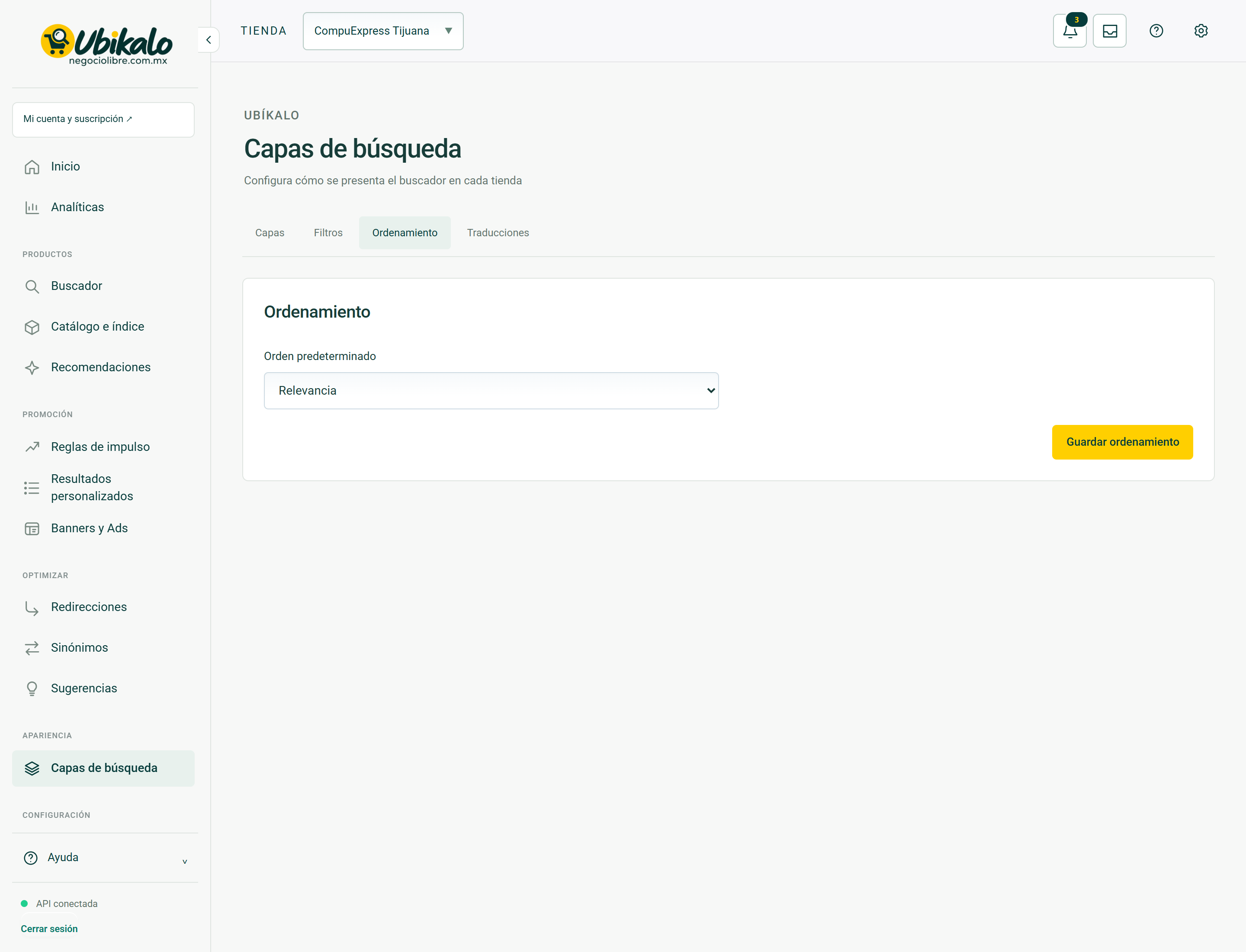The width and height of the screenshot is (1246, 952).
Task: Open the settings gear icon
Action: (x=1201, y=31)
